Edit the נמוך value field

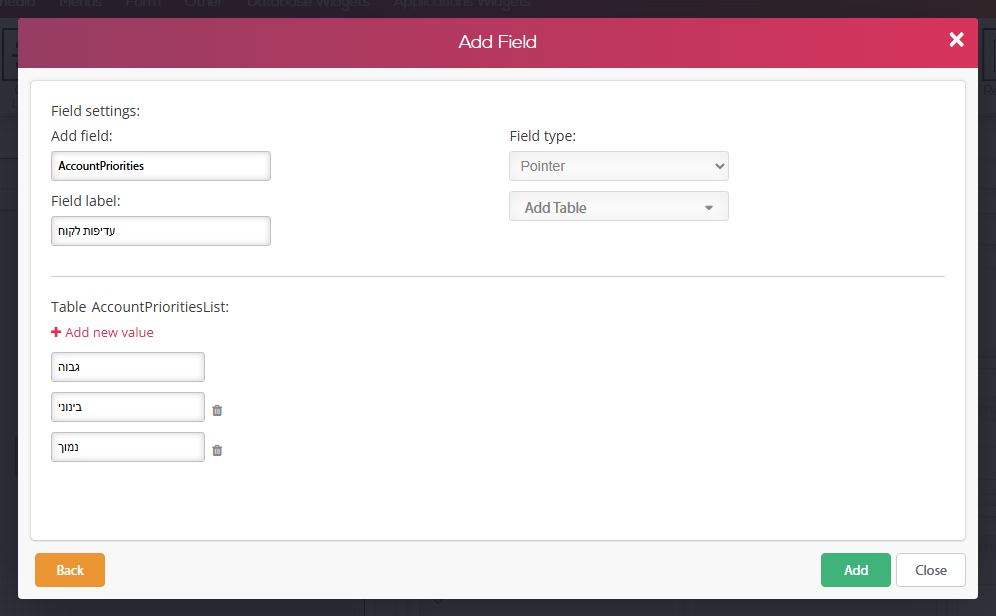[128, 447]
